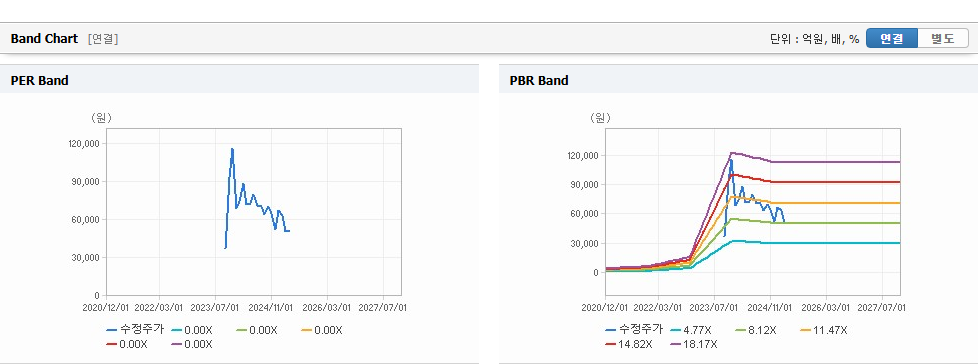
Task: Click the 2024/11/01 axis label in PER chart
Action: [x=271, y=307]
